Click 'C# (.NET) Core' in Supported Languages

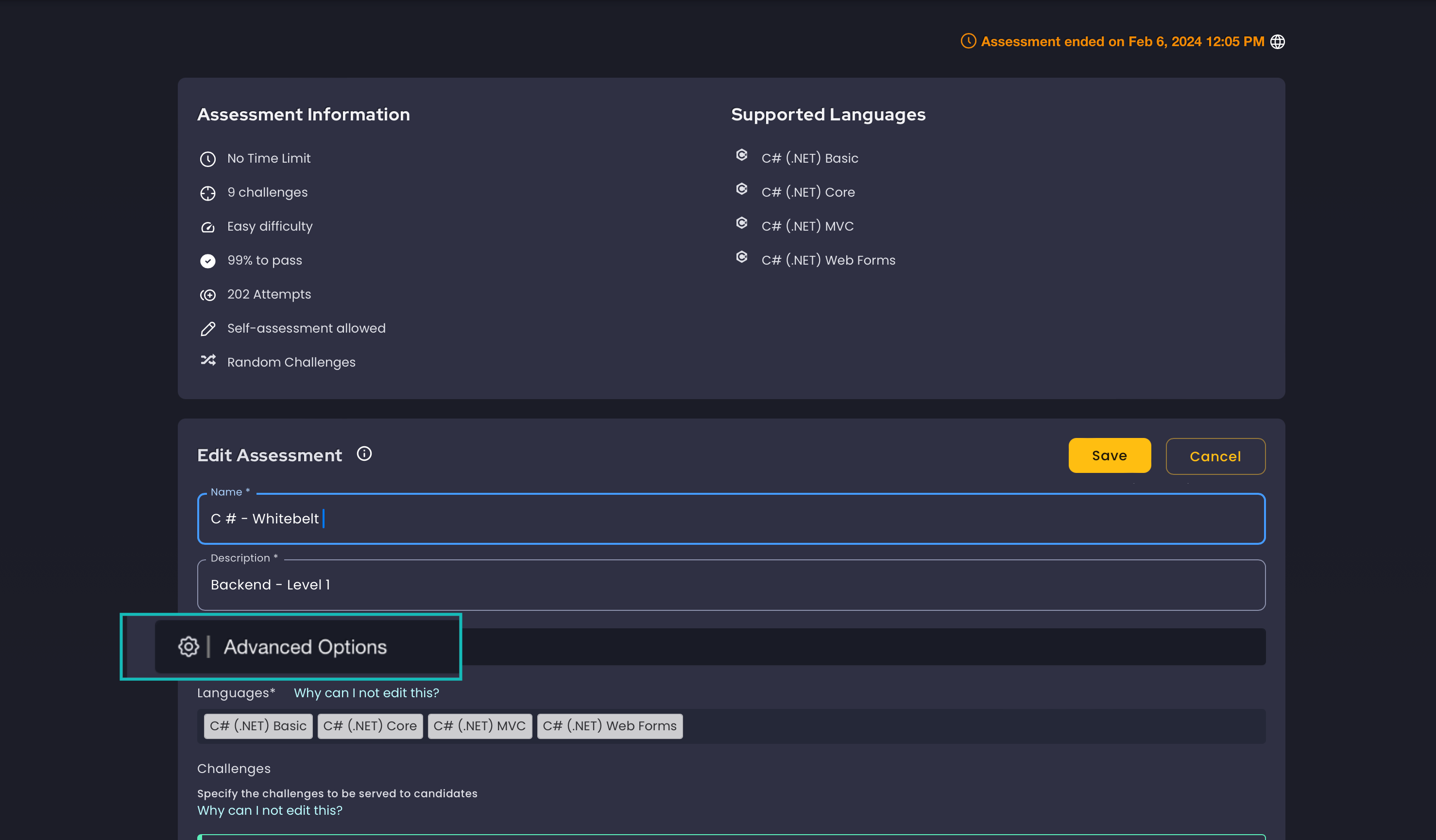click(x=808, y=192)
